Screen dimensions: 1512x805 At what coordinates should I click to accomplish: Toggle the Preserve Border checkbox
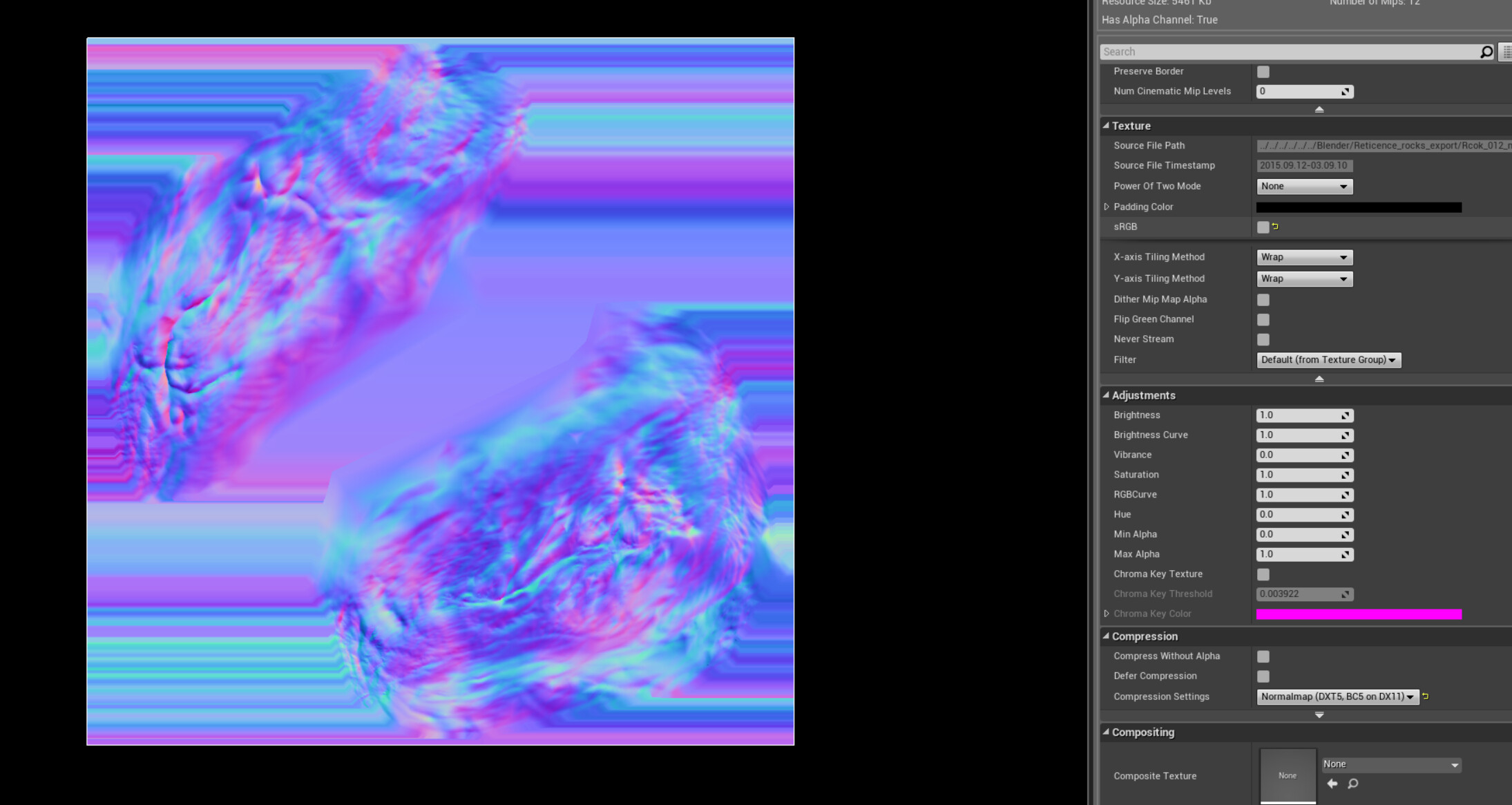pos(1263,72)
